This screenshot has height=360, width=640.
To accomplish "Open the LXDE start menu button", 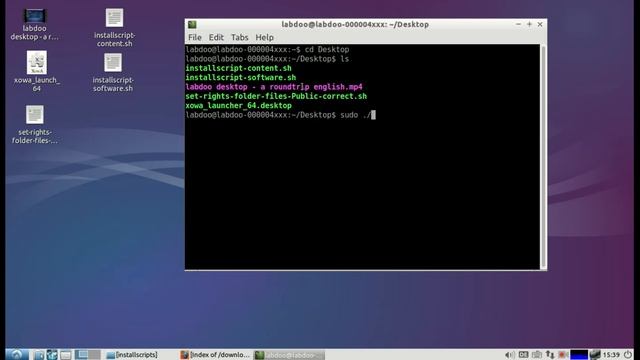I will (17, 354).
